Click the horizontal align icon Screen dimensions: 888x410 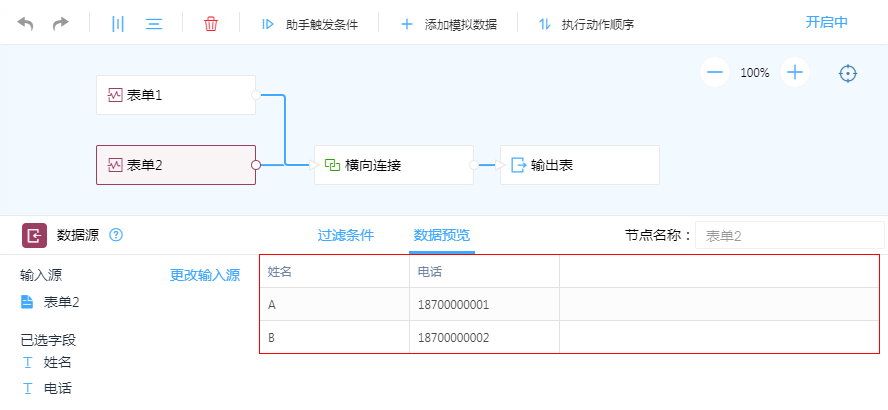154,23
